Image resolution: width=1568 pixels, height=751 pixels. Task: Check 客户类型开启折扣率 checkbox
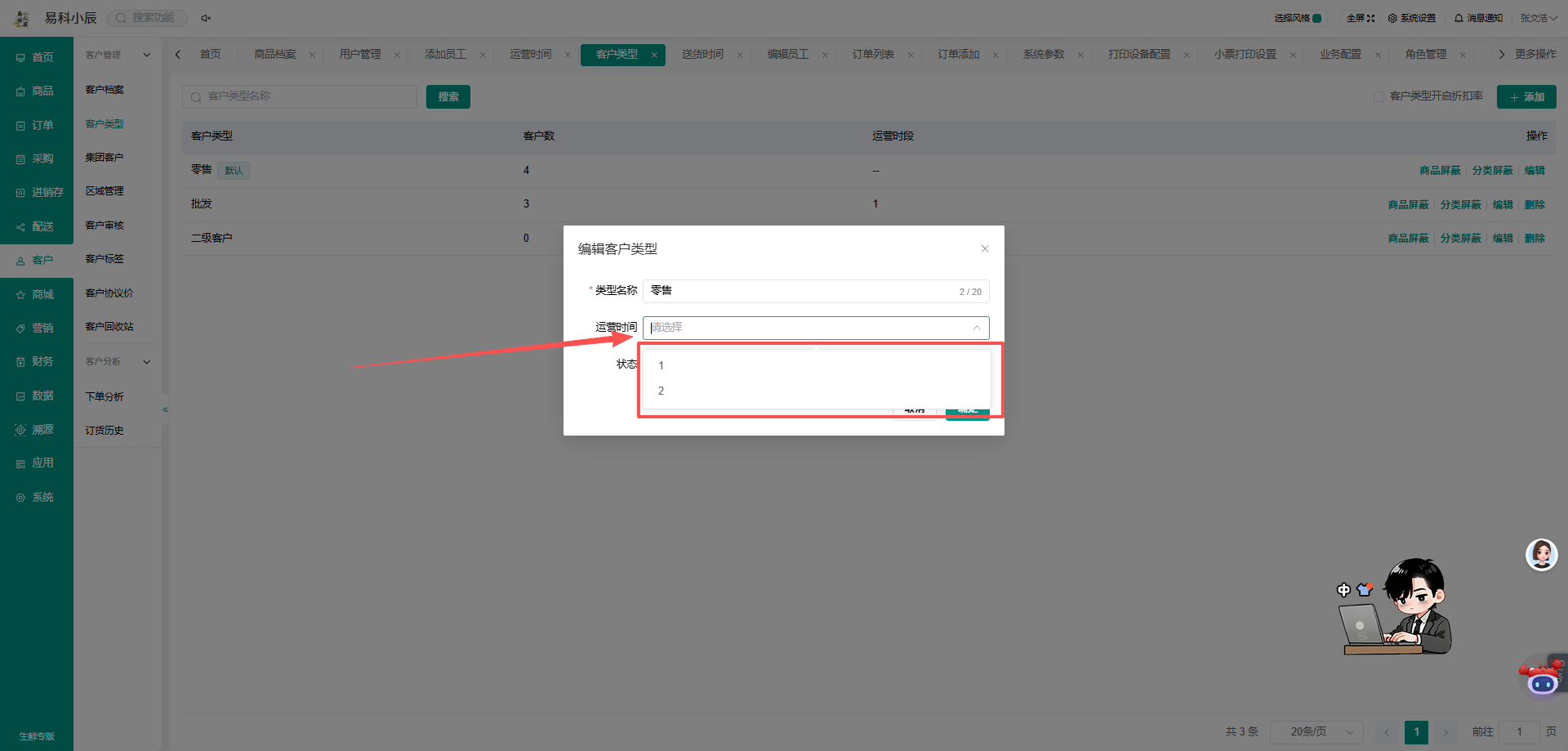[1379, 96]
